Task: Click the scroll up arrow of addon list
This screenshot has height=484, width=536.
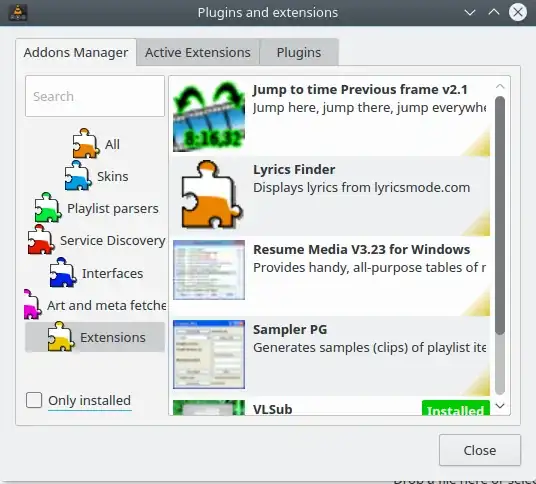Action: pyautogui.click(x=500, y=86)
